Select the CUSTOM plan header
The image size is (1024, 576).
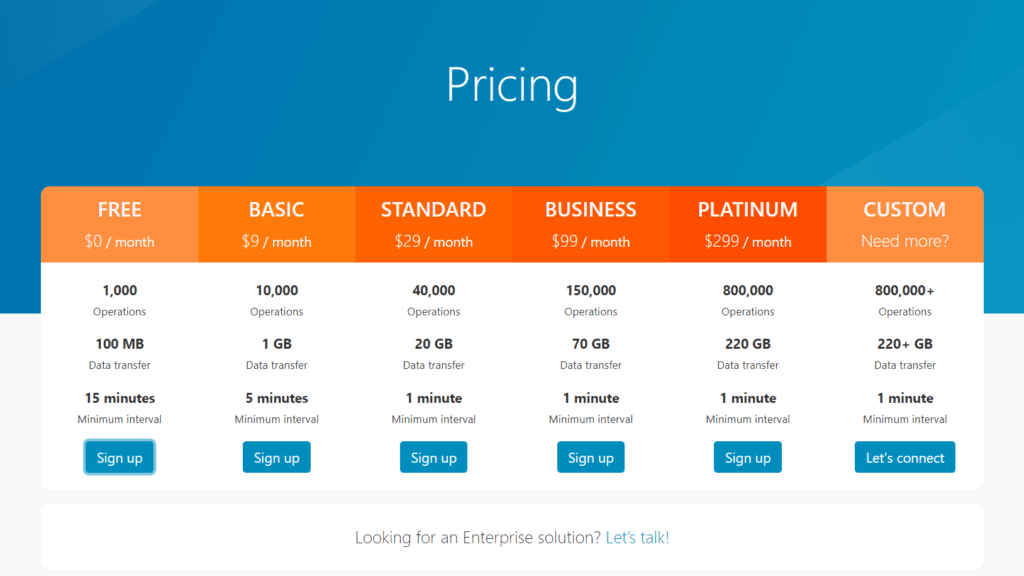[x=905, y=210]
